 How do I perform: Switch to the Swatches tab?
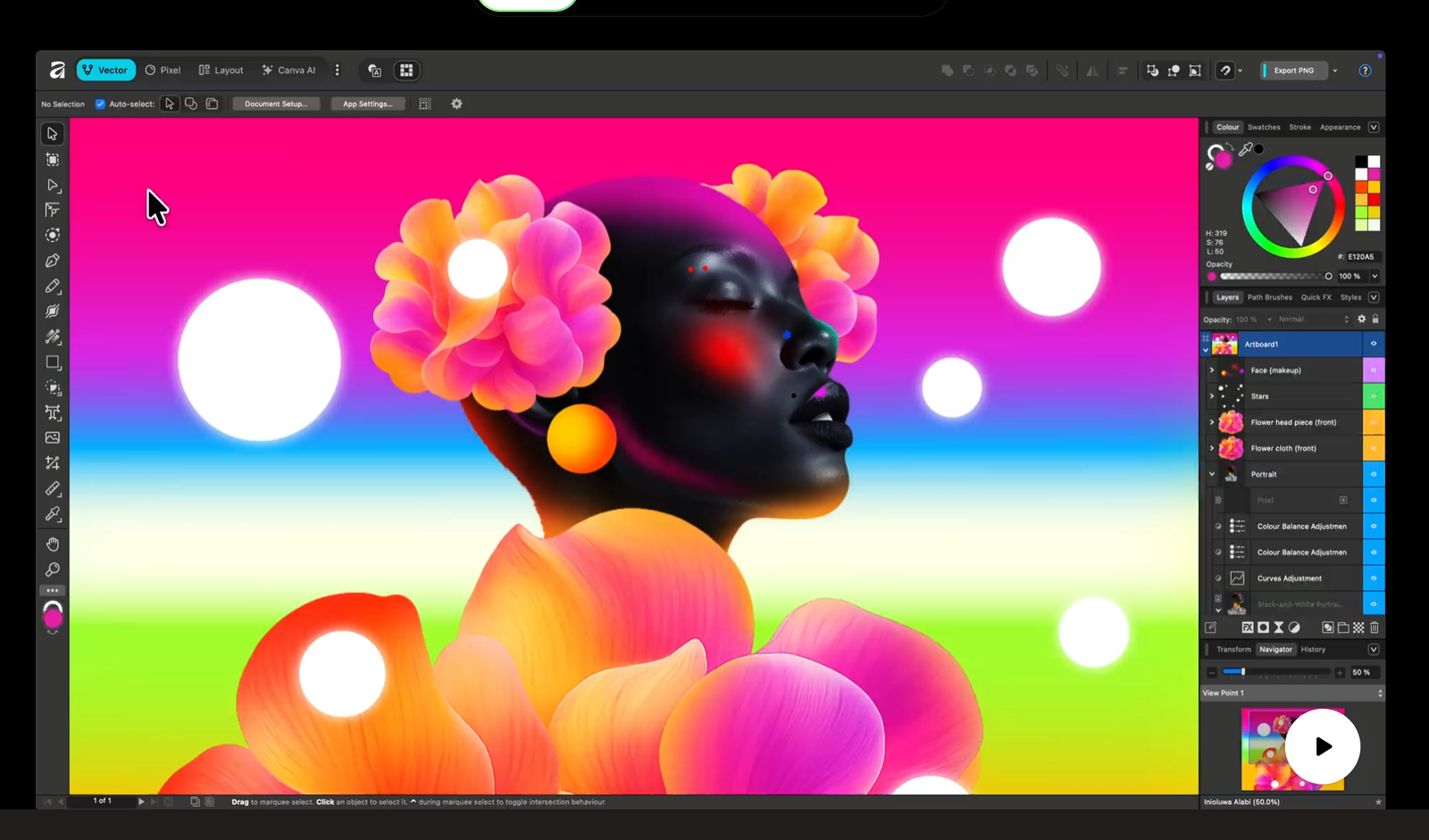(1264, 128)
